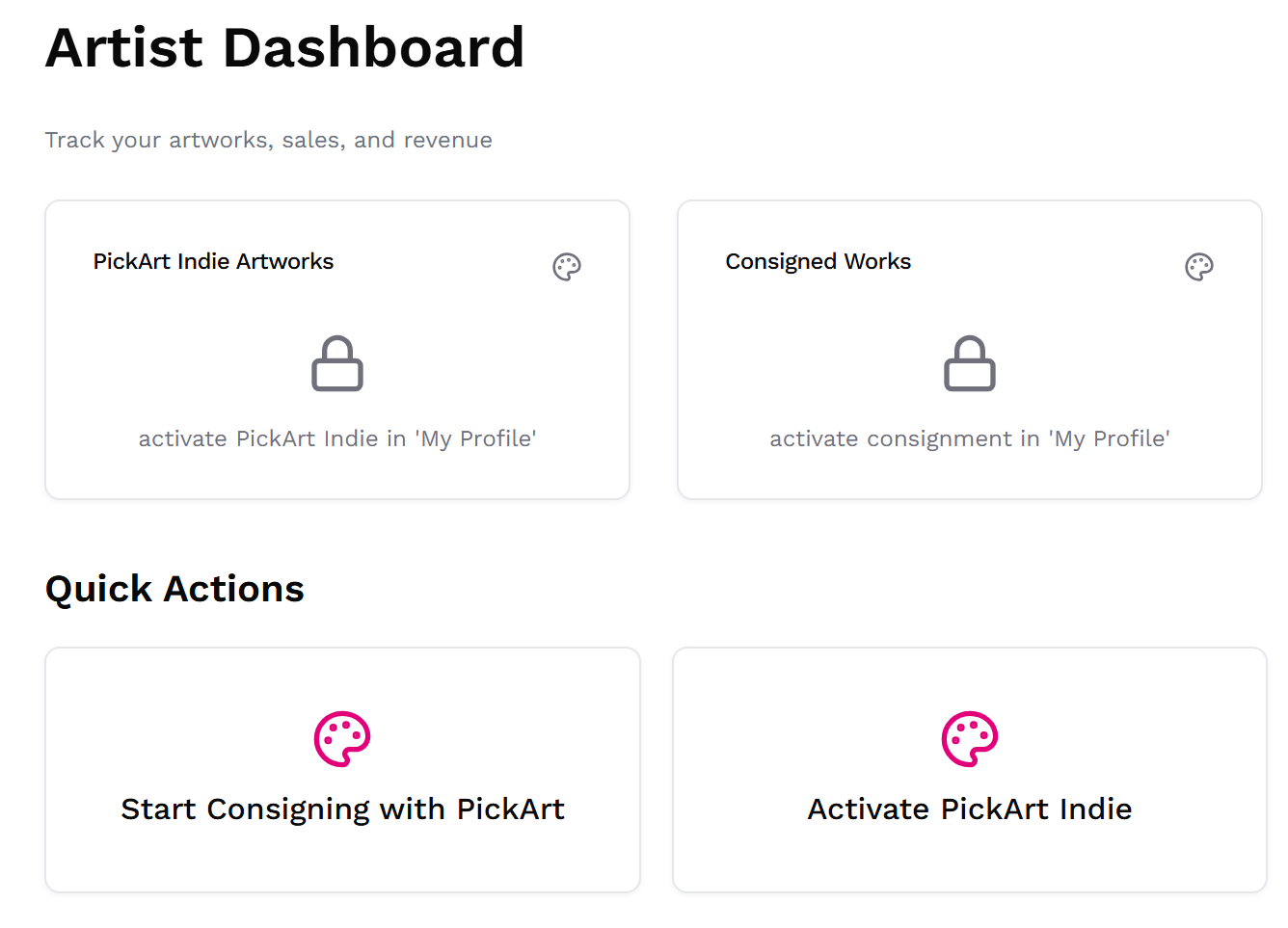Click the "Track your artworks, sales, and revenue" subtitle

(x=268, y=141)
